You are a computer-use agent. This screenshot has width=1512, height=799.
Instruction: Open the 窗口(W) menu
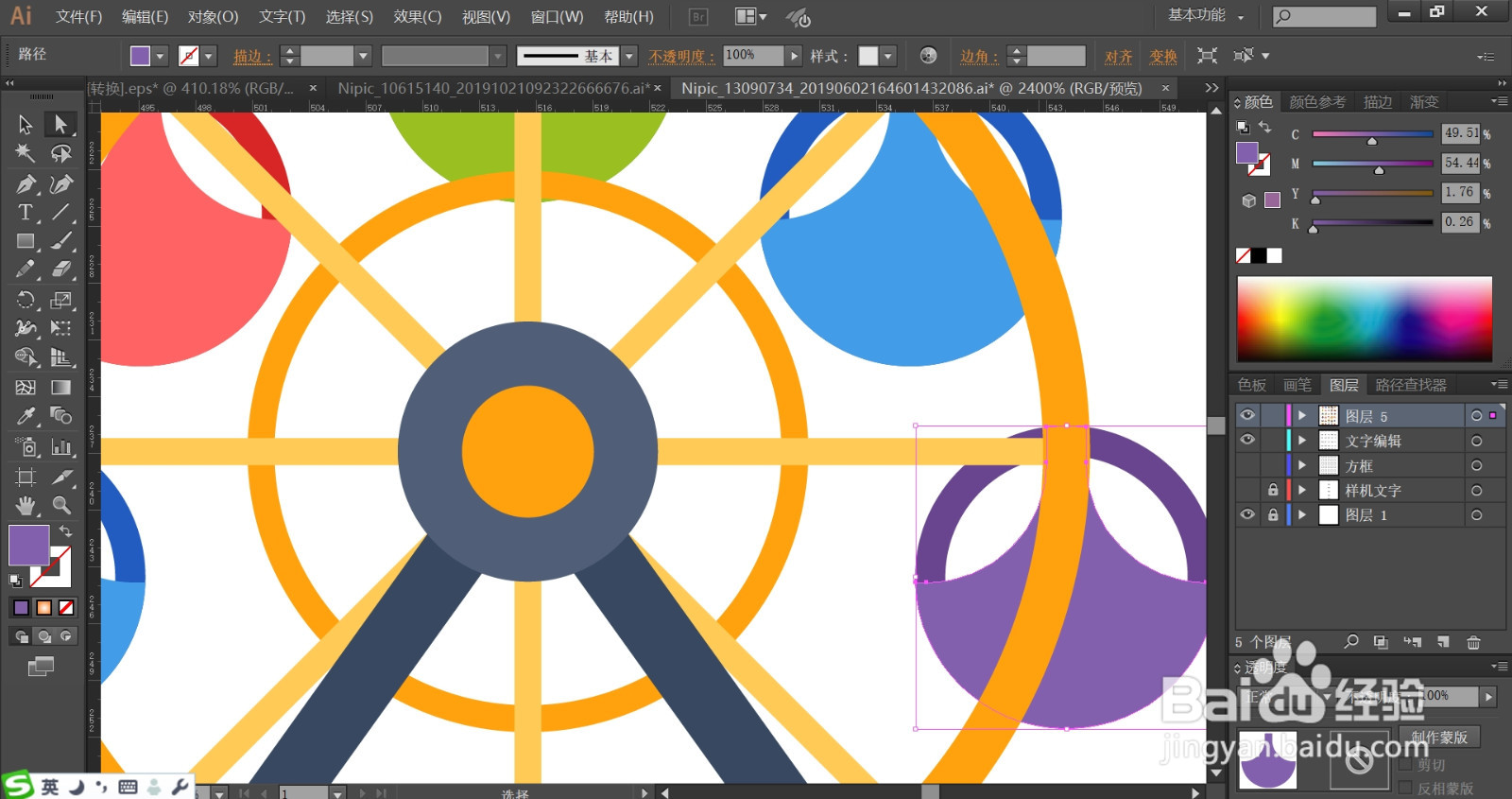(557, 17)
